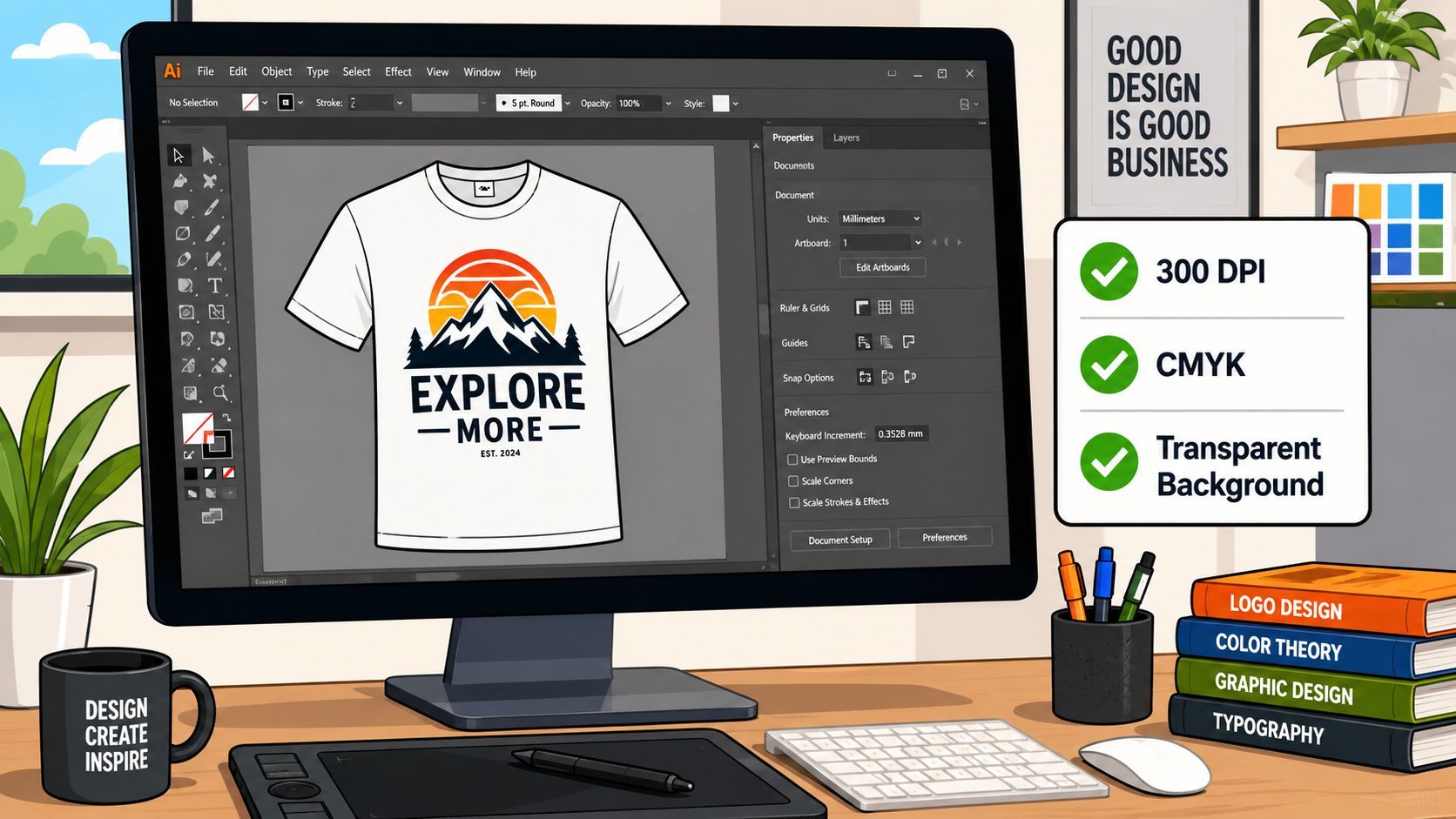
Task: Expand the Opacity percentage dropdown arrow
Action: point(668,104)
